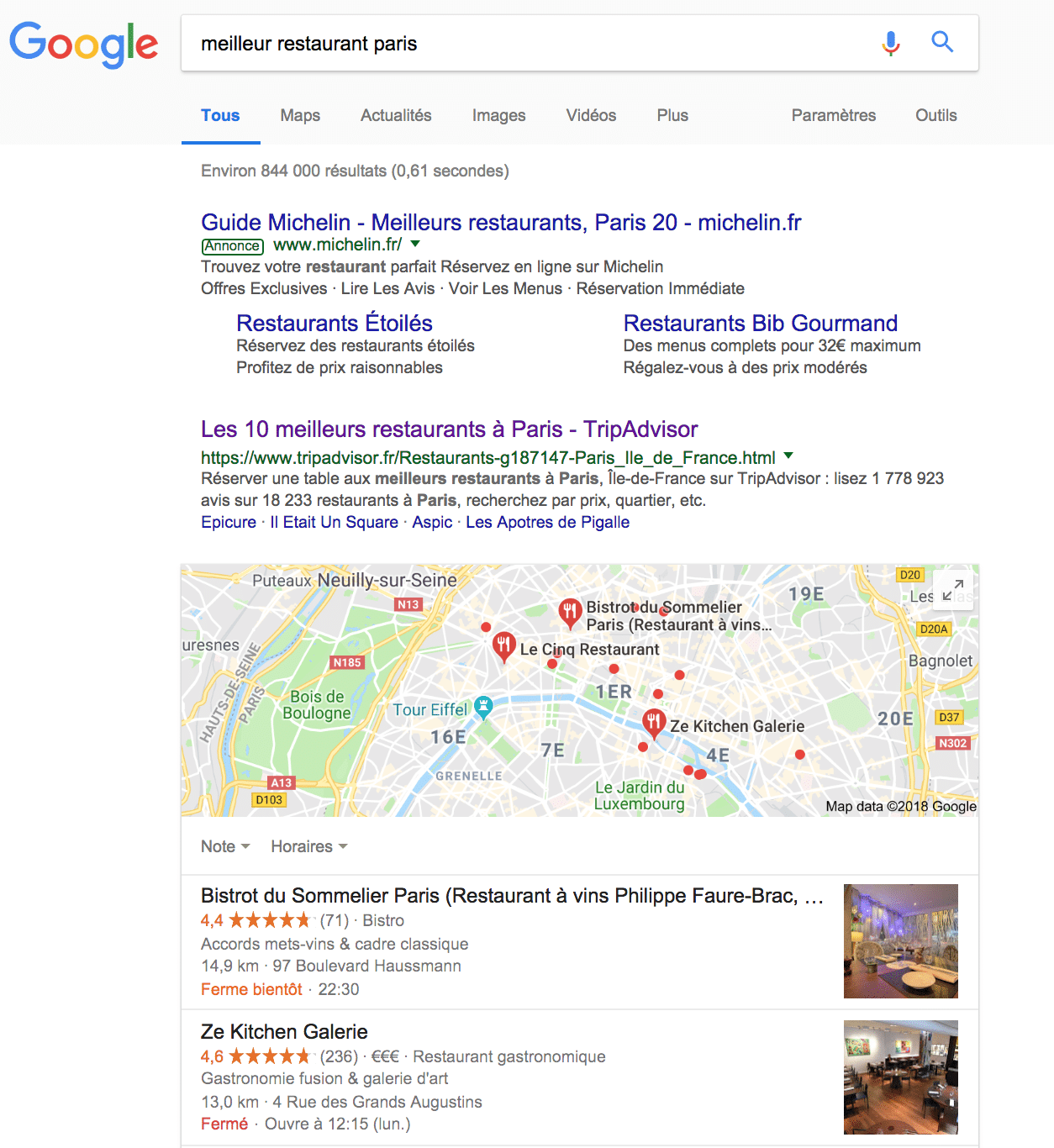
Task: Expand the michelin.fr ad URL arrow
Action: pyautogui.click(x=415, y=245)
